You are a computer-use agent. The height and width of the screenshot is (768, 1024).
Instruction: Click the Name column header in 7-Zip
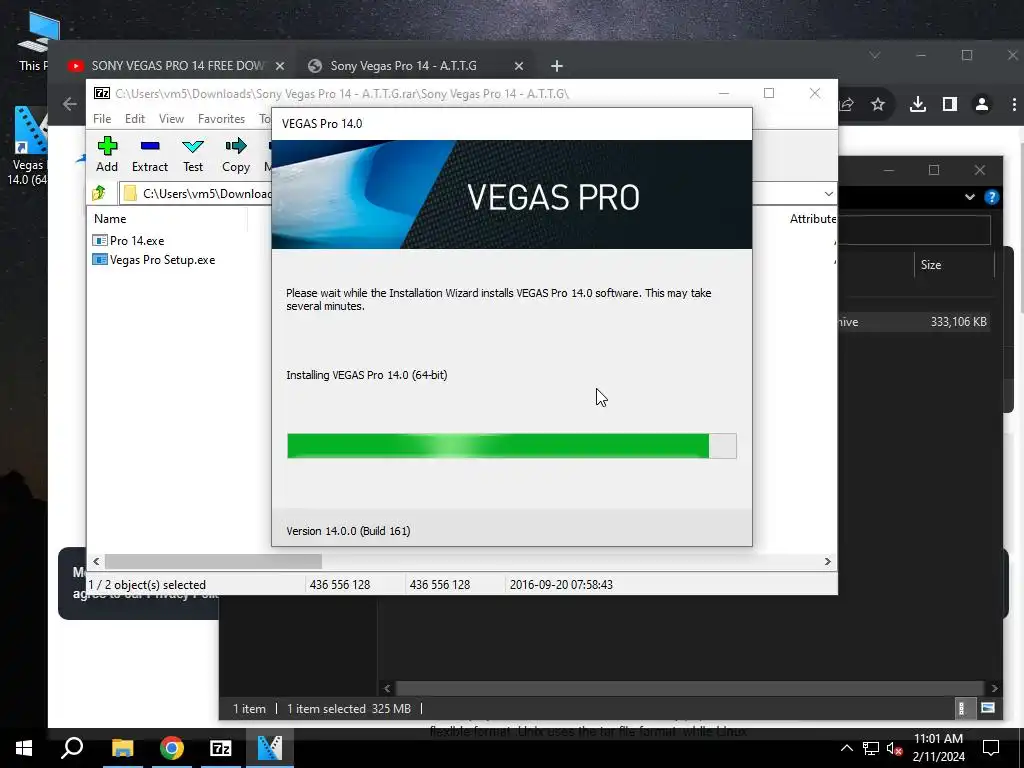coord(110,219)
